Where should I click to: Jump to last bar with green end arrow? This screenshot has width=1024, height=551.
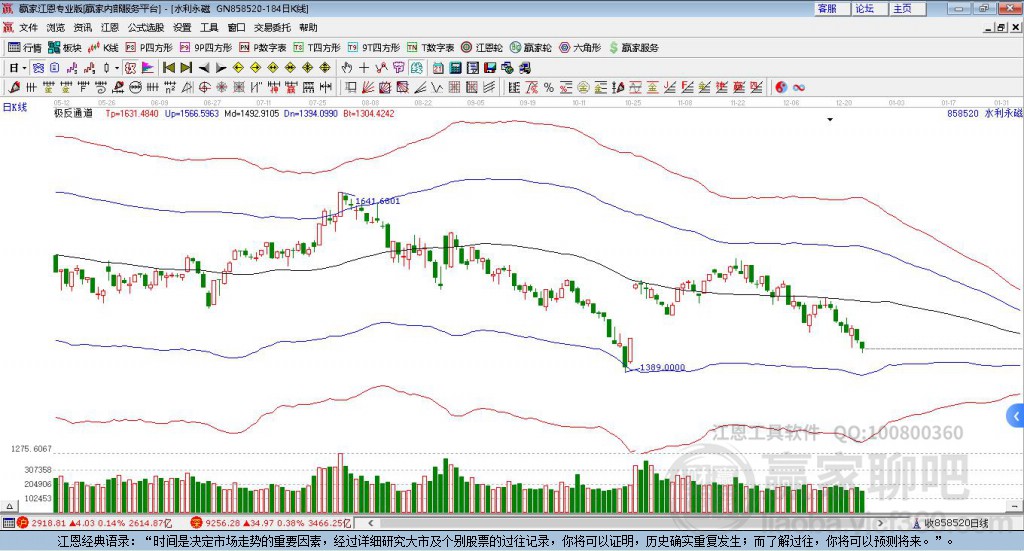tap(186, 68)
